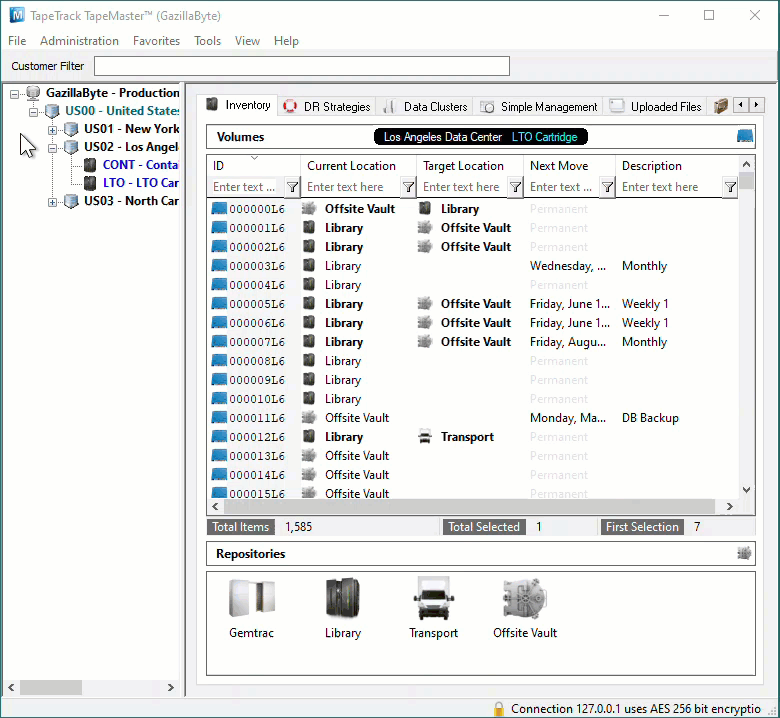Viewport: 780px width, 718px height.
Task: Open the Administration menu
Action: click(x=80, y=41)
